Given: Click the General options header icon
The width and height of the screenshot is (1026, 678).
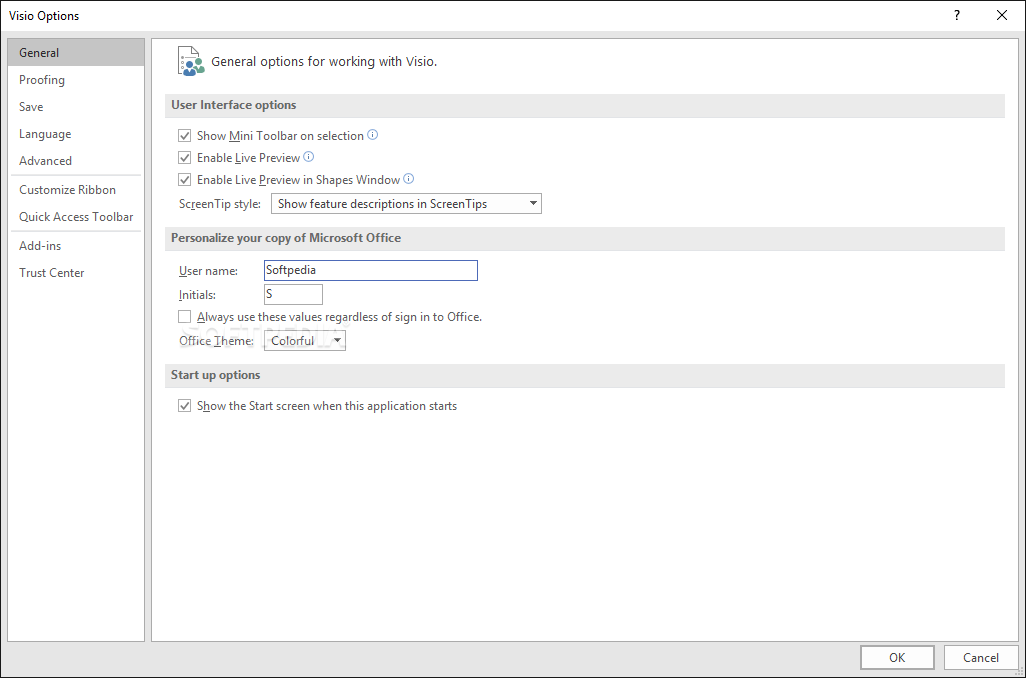Looking at the screenshot, I should (190, 62).
